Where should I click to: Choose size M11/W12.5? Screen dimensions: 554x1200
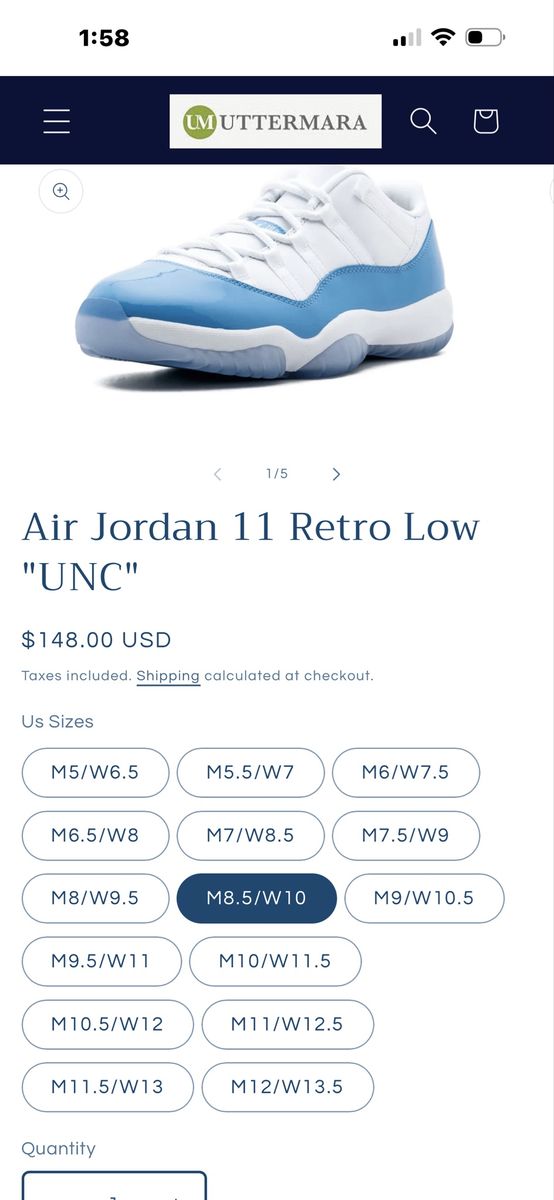click(287, 1024)
